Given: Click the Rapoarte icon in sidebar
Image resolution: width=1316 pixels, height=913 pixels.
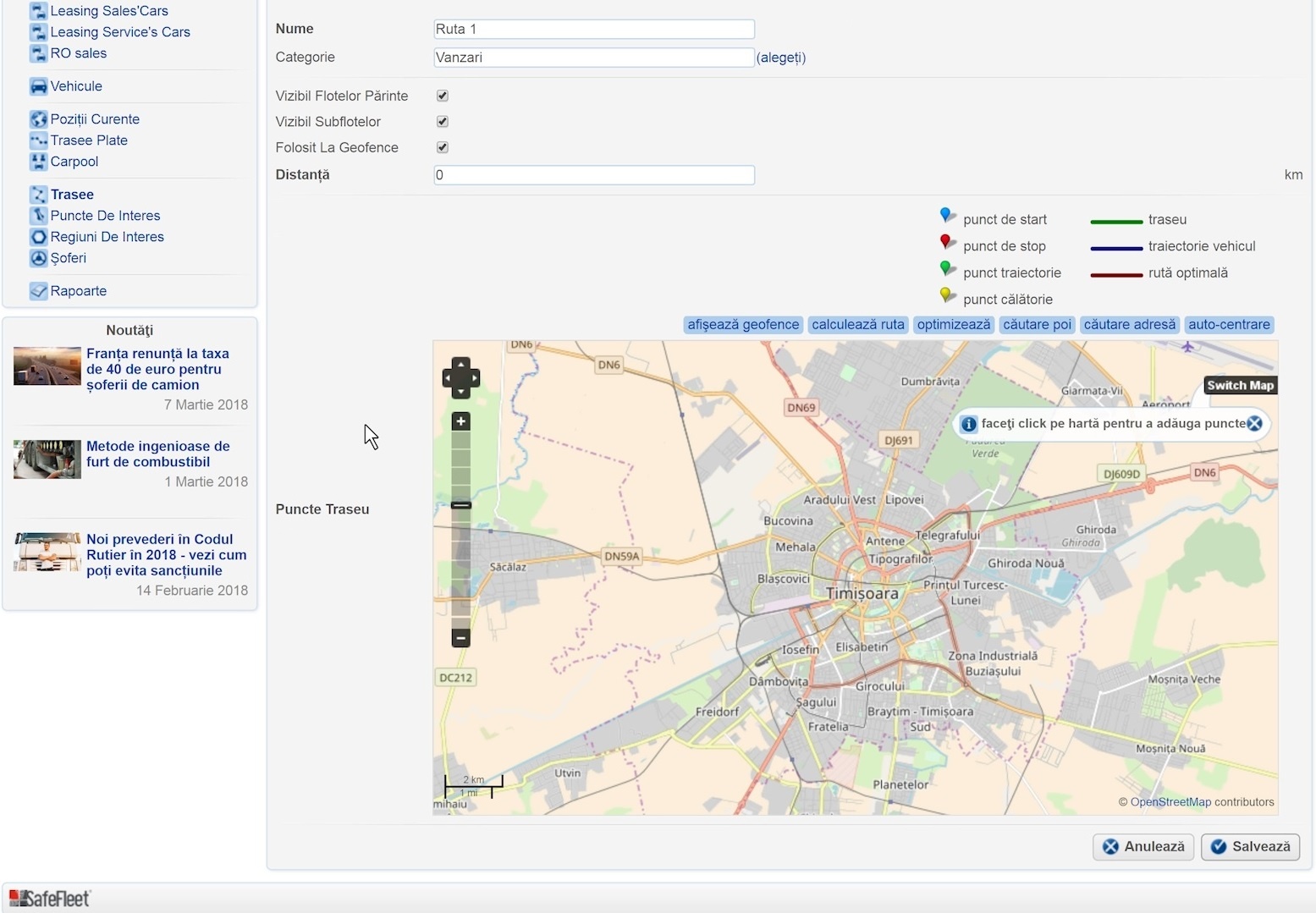Looking at the screenshot, I should tap(38, 291).
